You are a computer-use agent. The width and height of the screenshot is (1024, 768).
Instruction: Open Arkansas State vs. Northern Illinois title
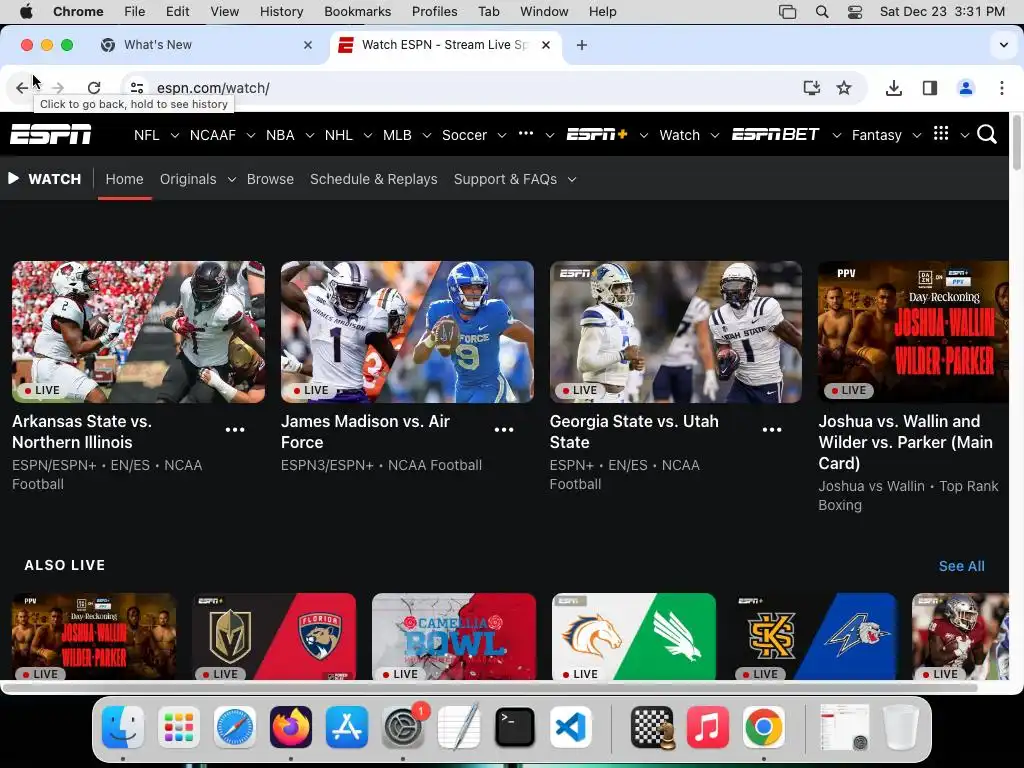[82, 432]
